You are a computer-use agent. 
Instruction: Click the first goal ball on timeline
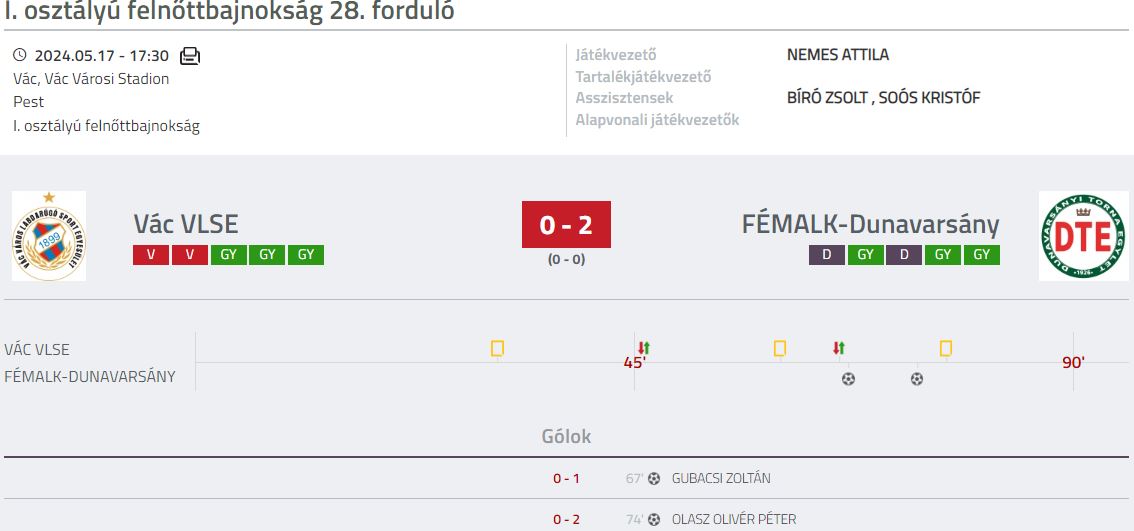[848, 378]
